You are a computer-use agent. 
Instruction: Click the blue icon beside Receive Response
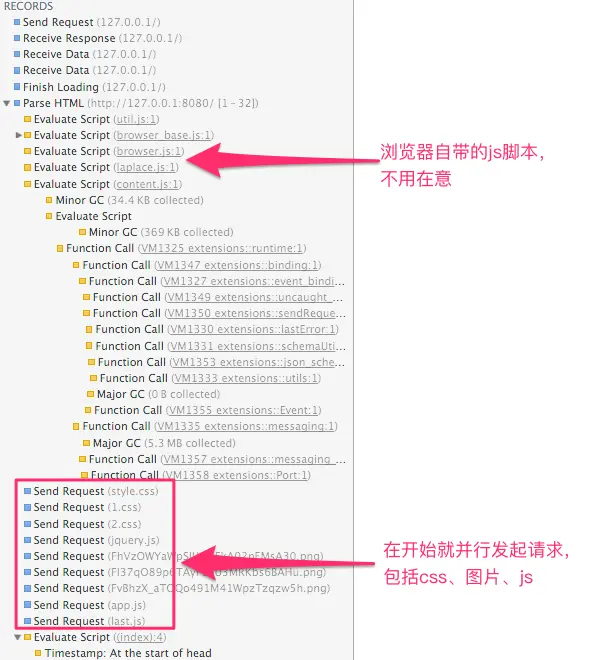tap(17, 38)
